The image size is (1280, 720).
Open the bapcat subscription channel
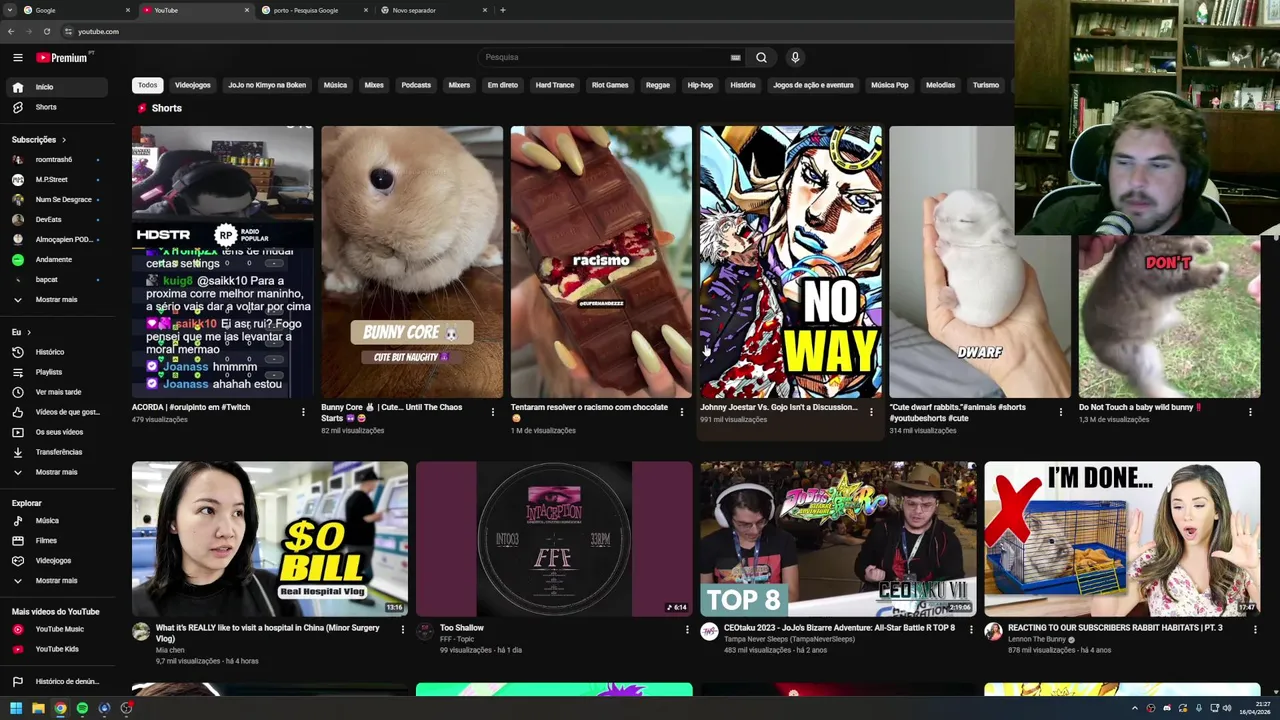click(57, 280)
